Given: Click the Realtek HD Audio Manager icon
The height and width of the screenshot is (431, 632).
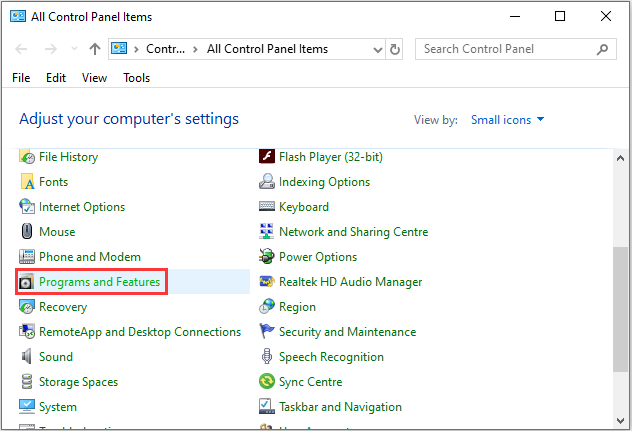Looking at the screenshot, I should pos(267,282).
